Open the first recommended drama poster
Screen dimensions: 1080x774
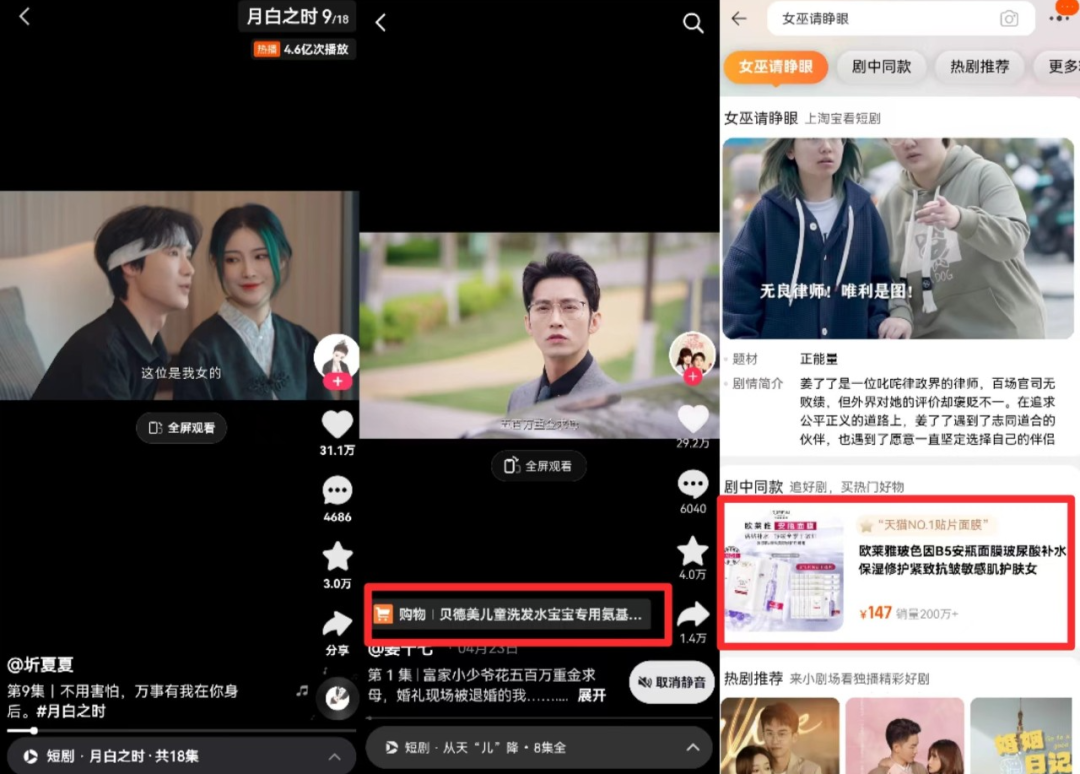point(780,735)
